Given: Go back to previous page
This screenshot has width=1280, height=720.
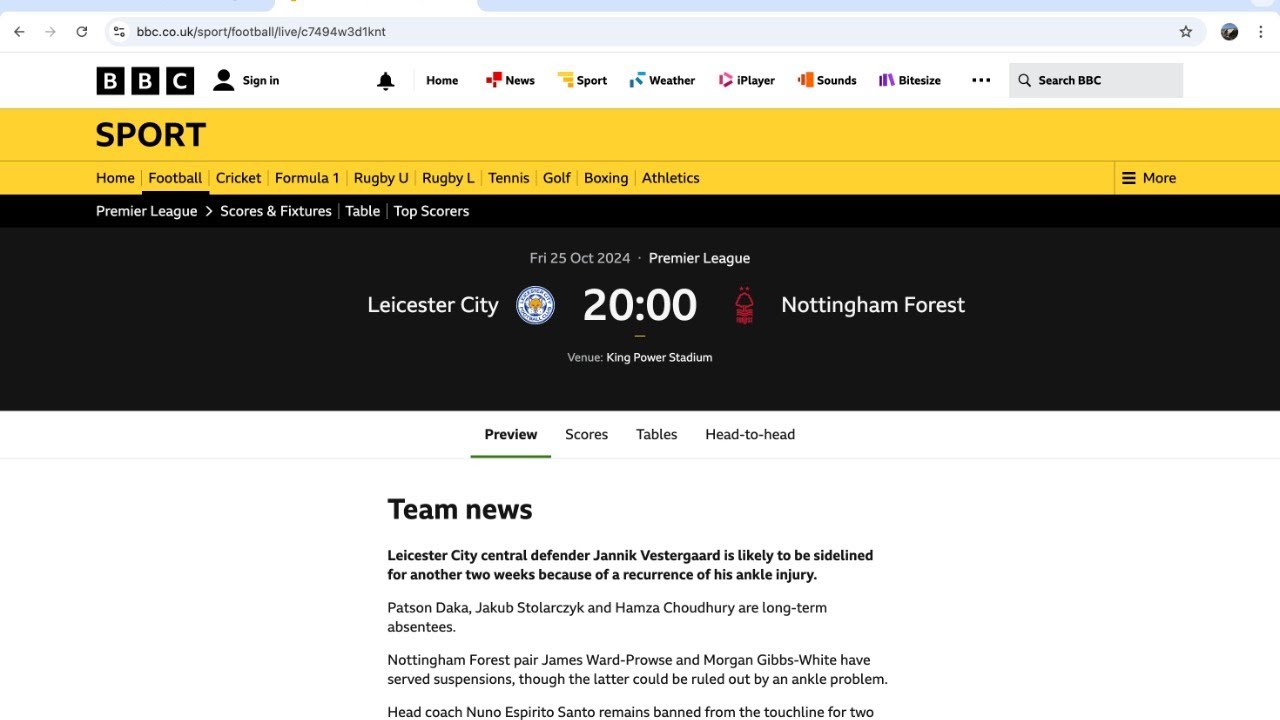Looking at the screenshot, I should [19, 32].
